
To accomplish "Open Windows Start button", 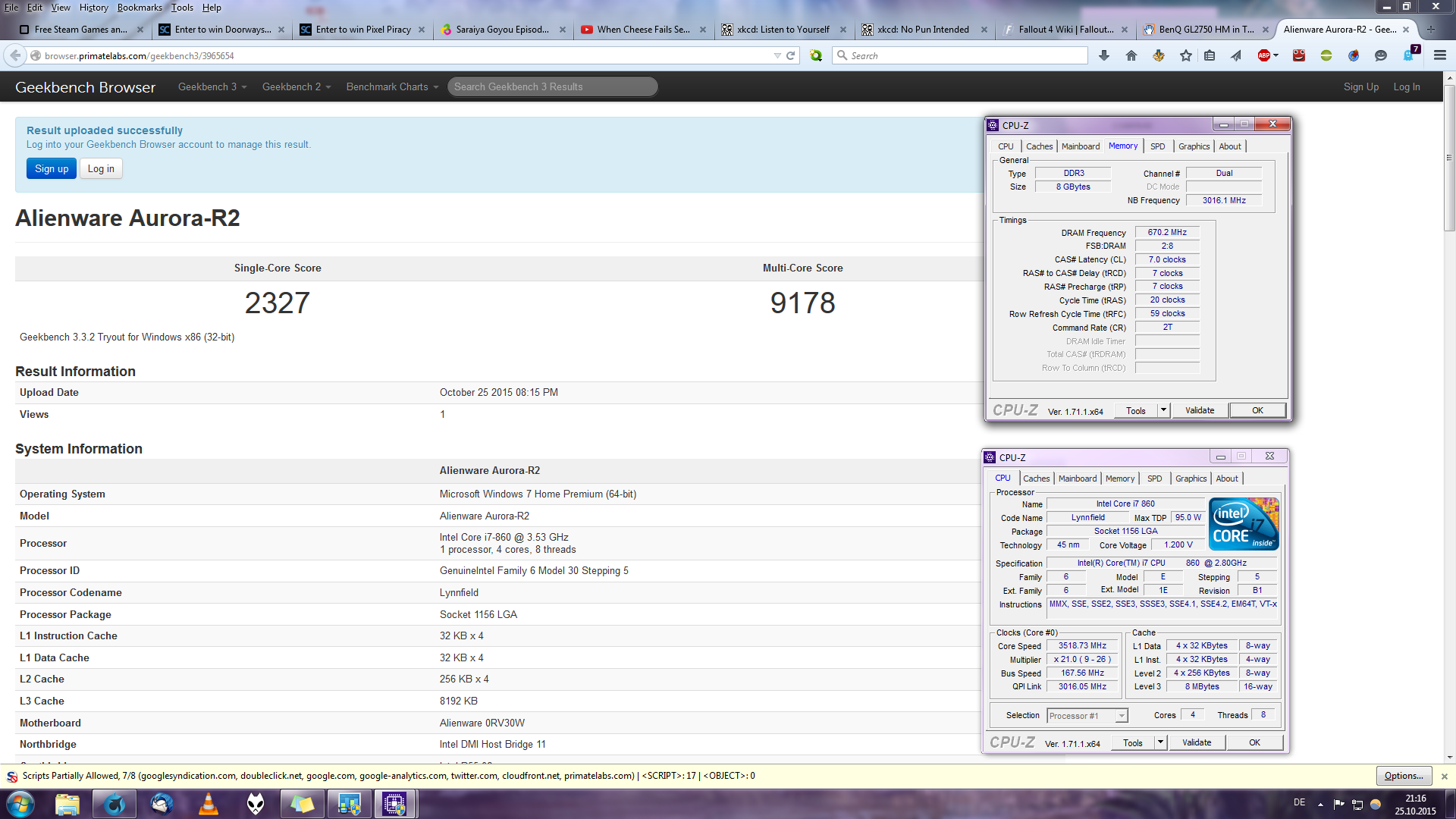I will click(20, 804).
